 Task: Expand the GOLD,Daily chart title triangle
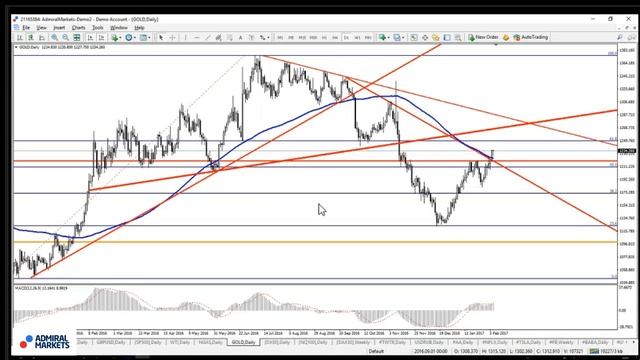[16, 47]
